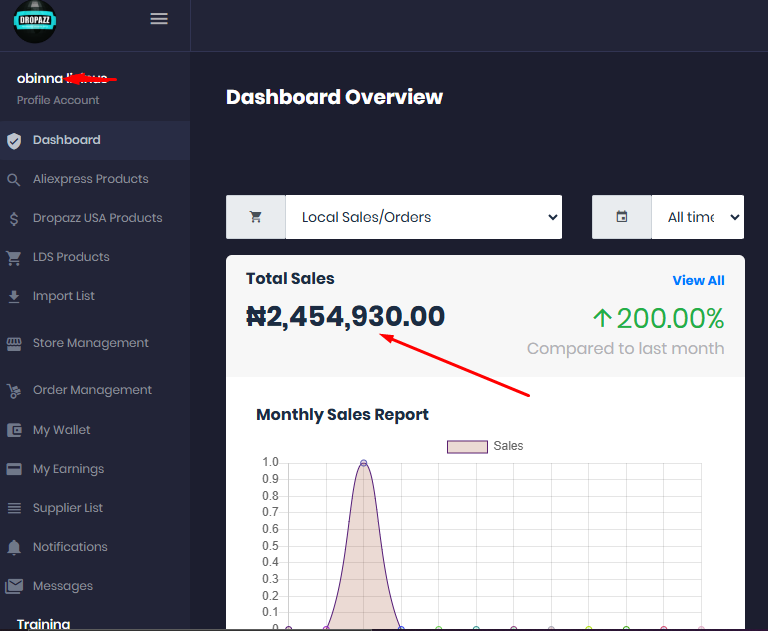Click the dollar icon for Dropazz USA

(14, 219)
